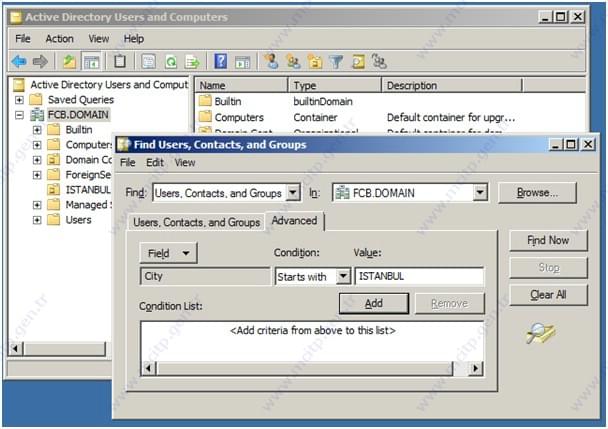Click the filter funnel toolbar icon
The image size is (608, 429).
pos(336,61)
